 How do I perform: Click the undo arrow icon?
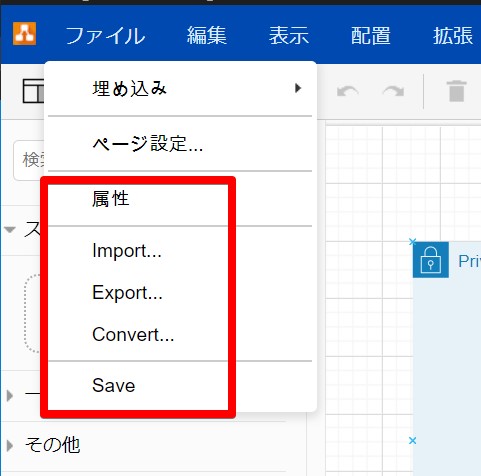[348, 91]
